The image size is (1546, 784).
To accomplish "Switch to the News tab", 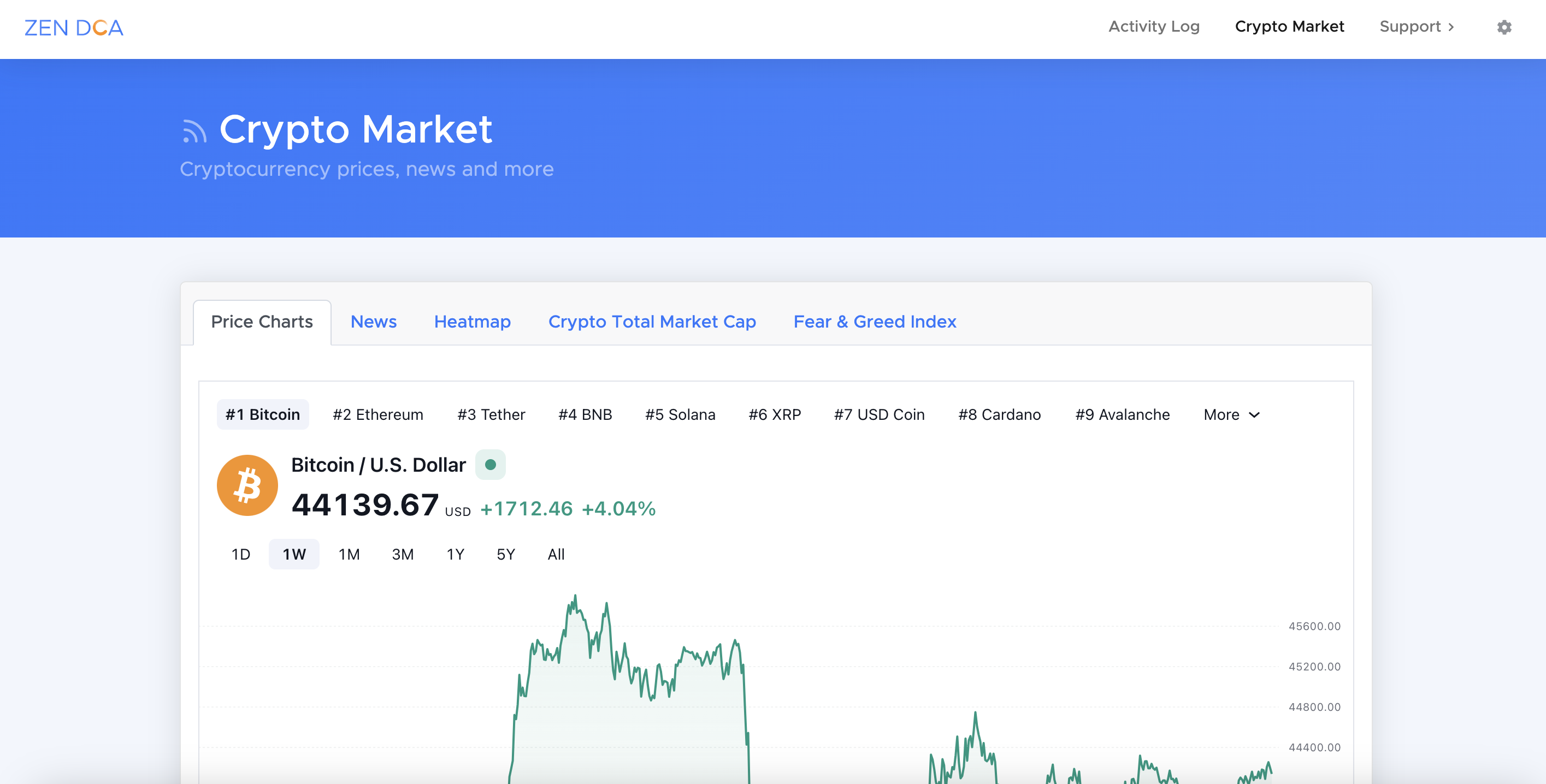I will 373,322.
